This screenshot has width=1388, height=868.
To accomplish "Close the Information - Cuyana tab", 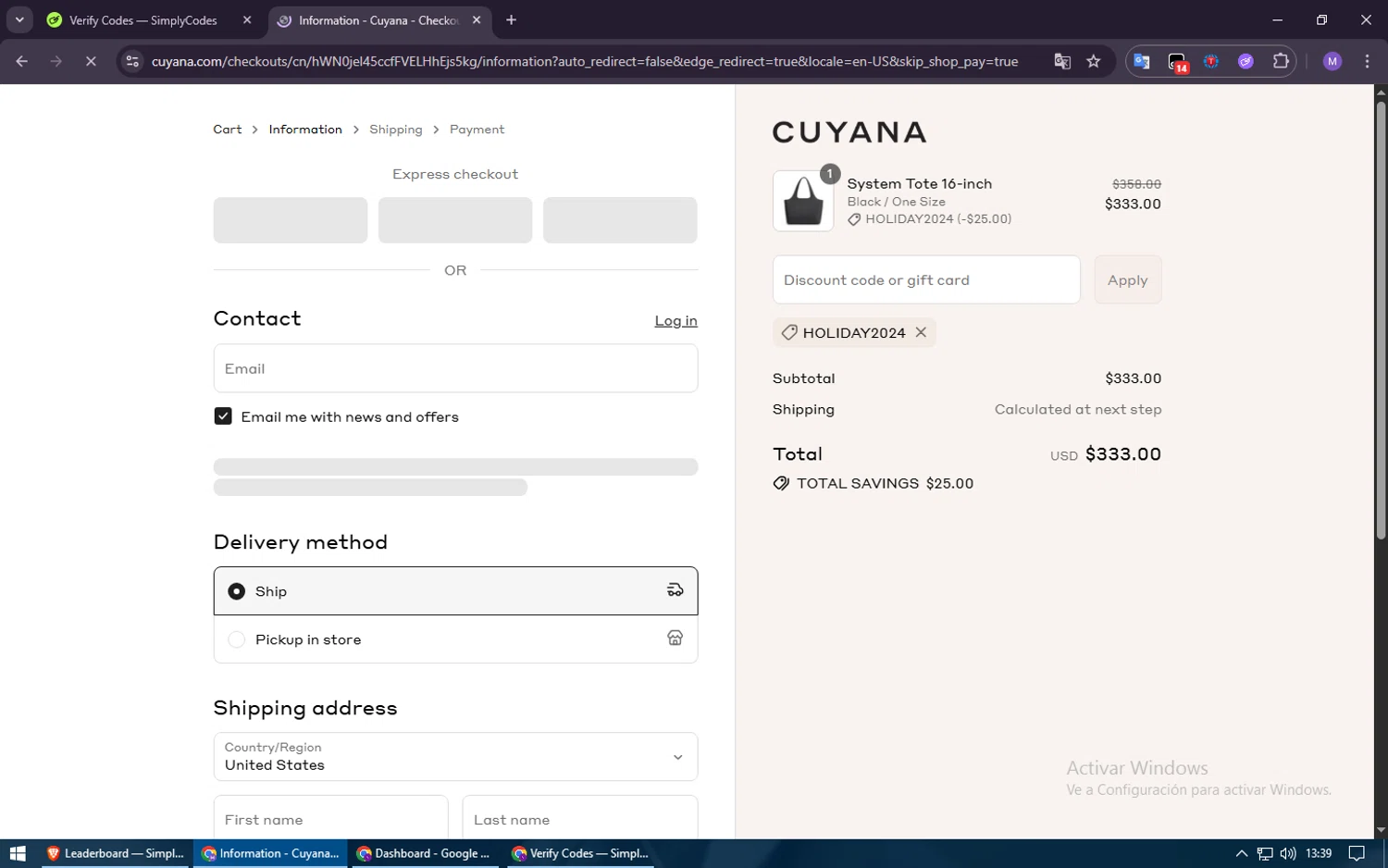I will [x=477, y=19].
